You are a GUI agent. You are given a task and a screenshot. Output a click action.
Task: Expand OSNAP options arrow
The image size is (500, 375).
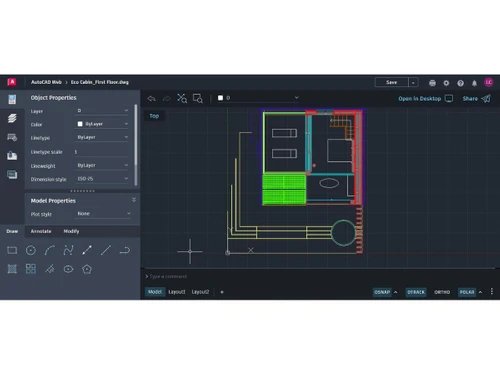(396, 292)
